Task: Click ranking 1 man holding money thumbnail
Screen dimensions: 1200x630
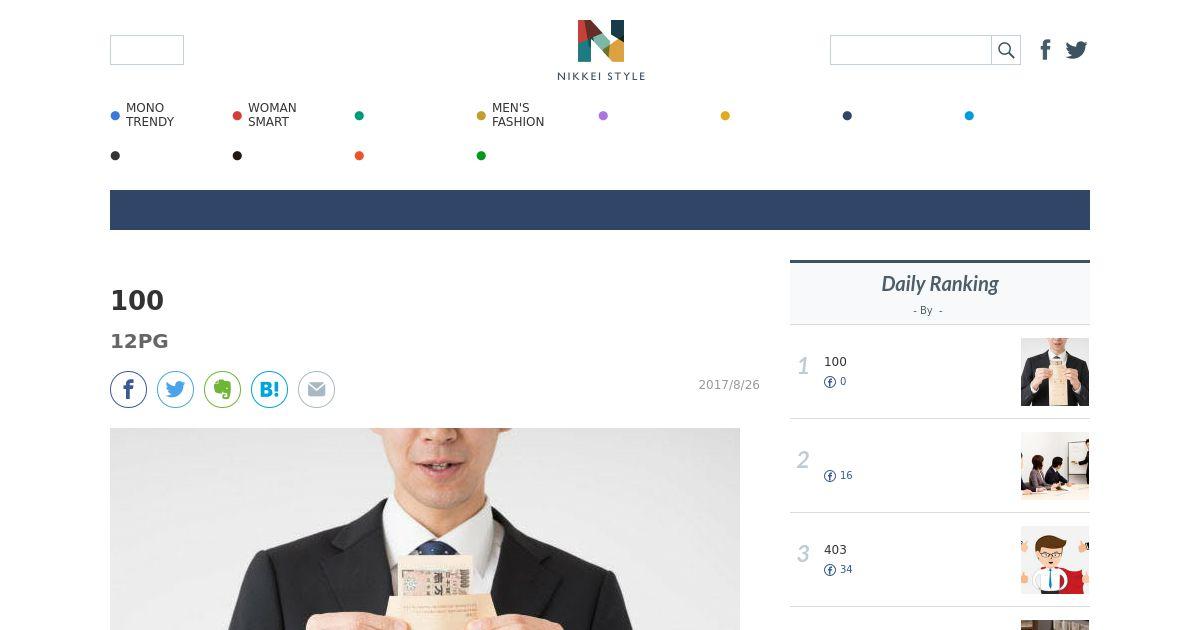Action: point(1055,372)
